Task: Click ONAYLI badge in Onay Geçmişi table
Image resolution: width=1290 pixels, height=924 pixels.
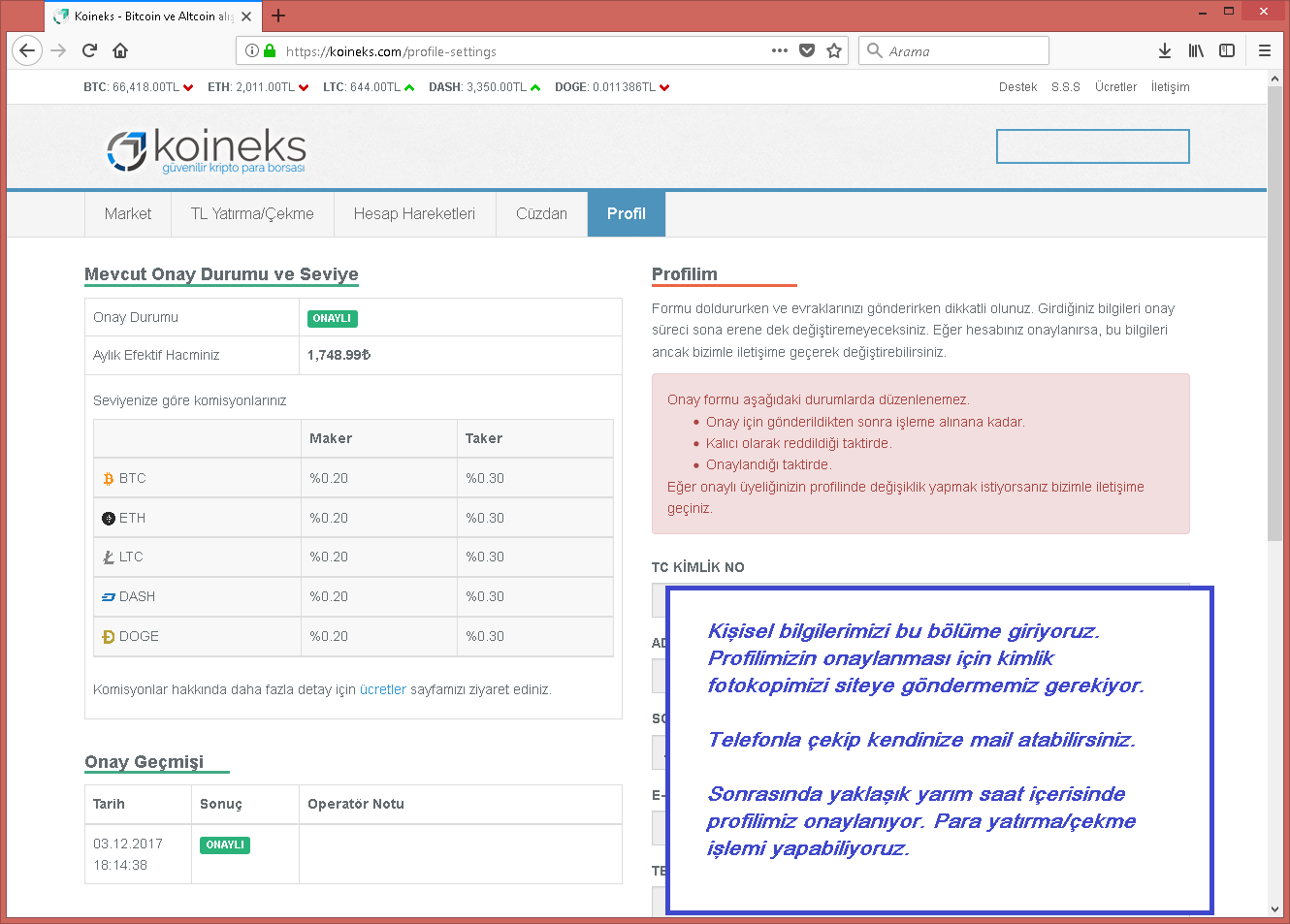Action: coord(225,844)
